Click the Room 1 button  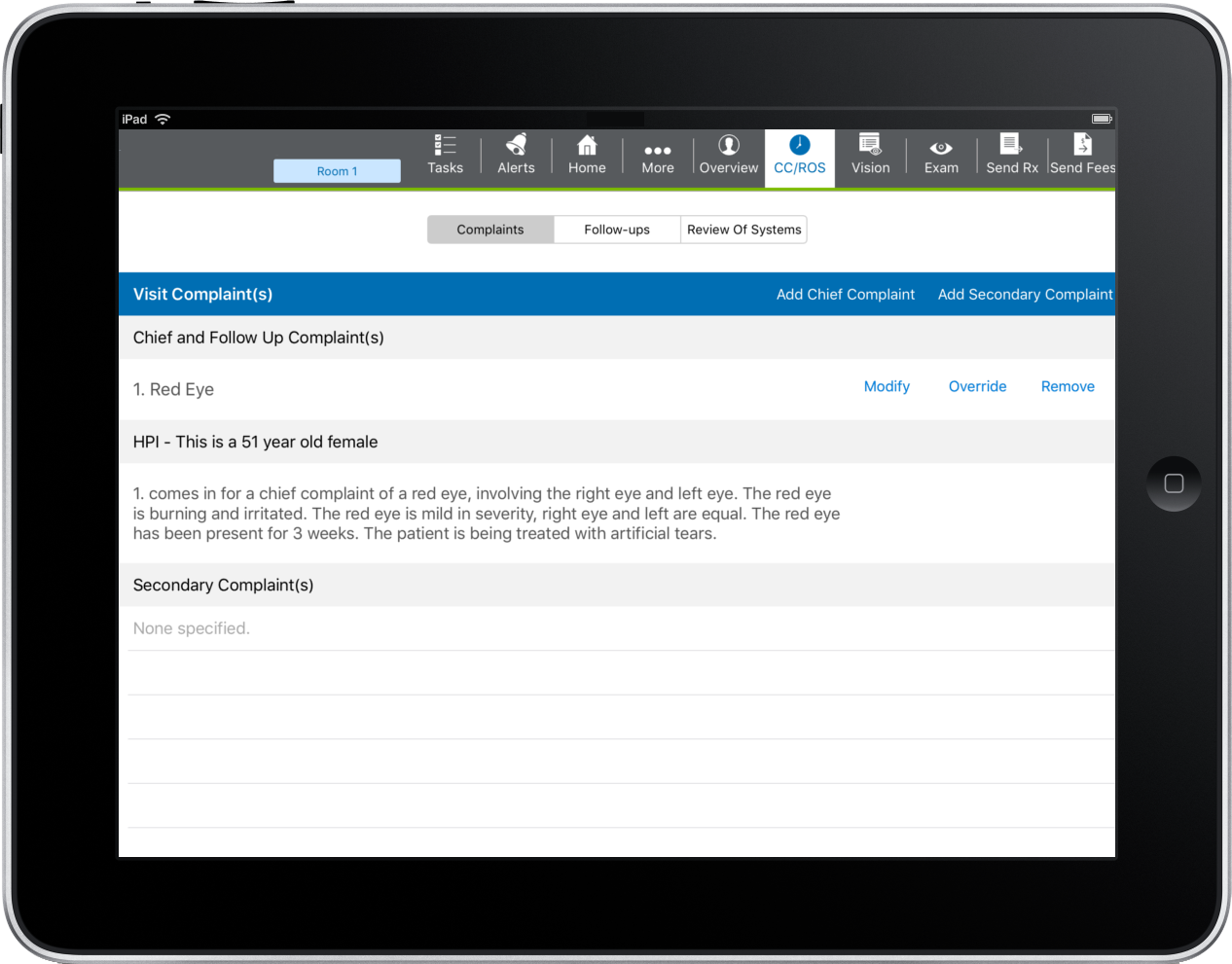[337, 171]
